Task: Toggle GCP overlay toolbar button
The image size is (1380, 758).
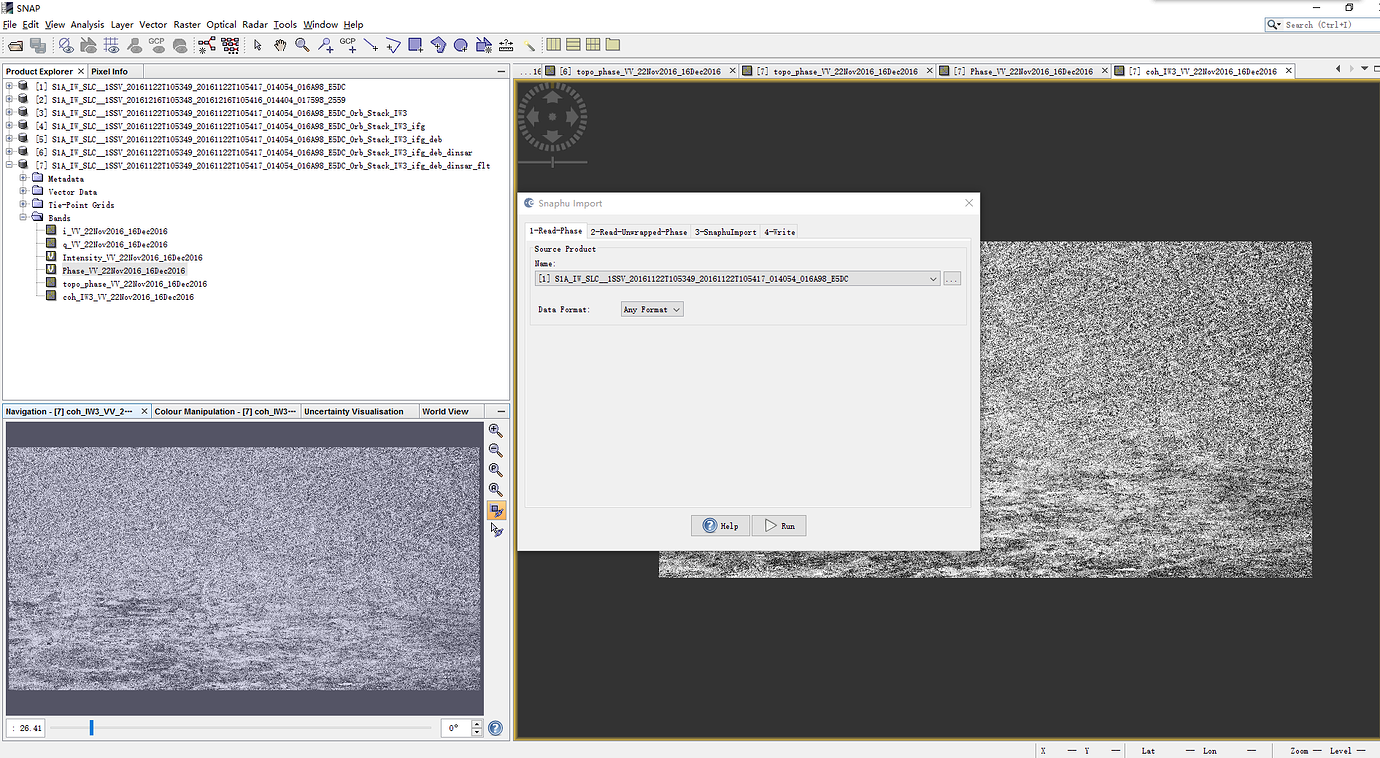Action: tap(157, 45)
